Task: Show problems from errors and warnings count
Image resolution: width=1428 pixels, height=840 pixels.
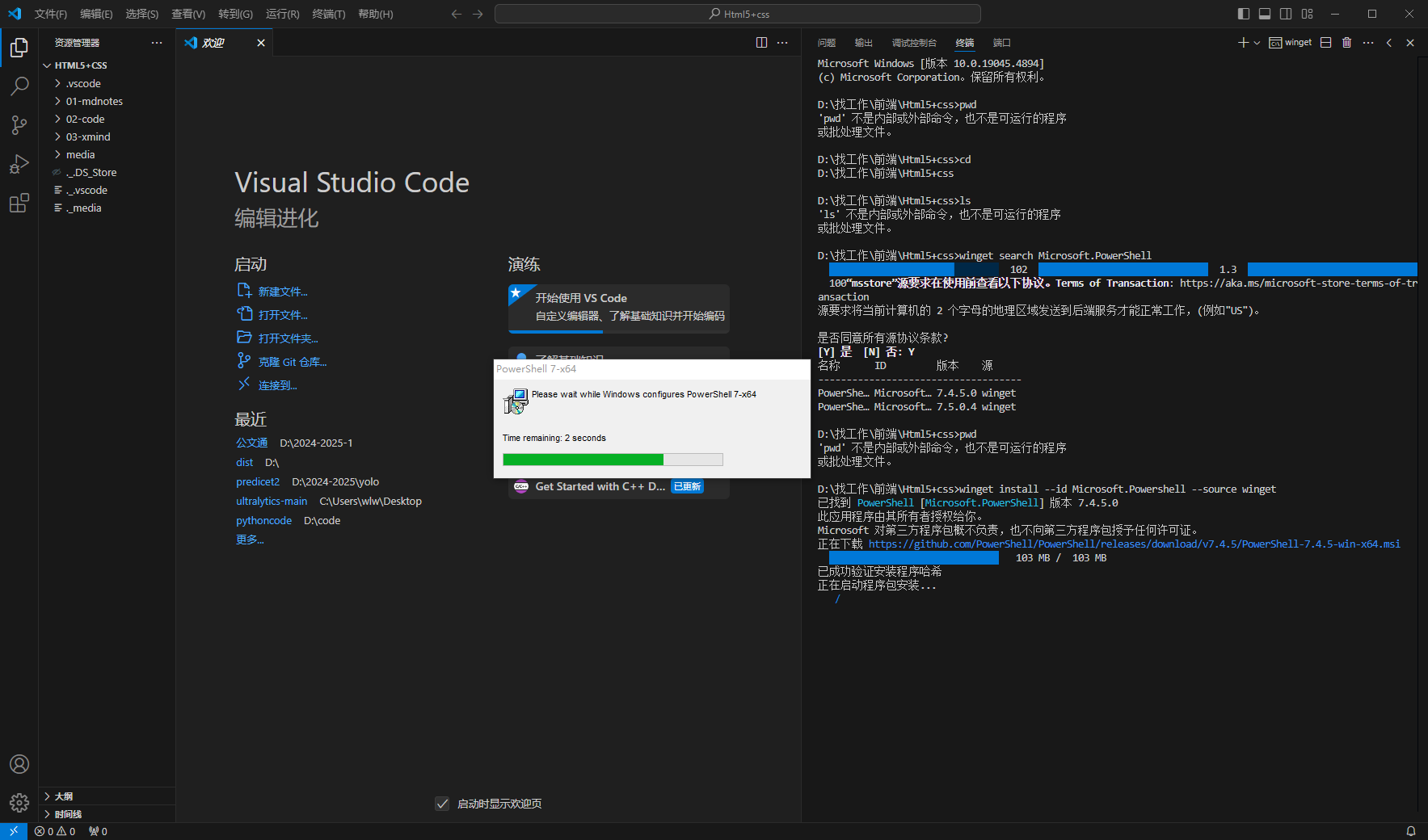Action: (x=55, y=831)
